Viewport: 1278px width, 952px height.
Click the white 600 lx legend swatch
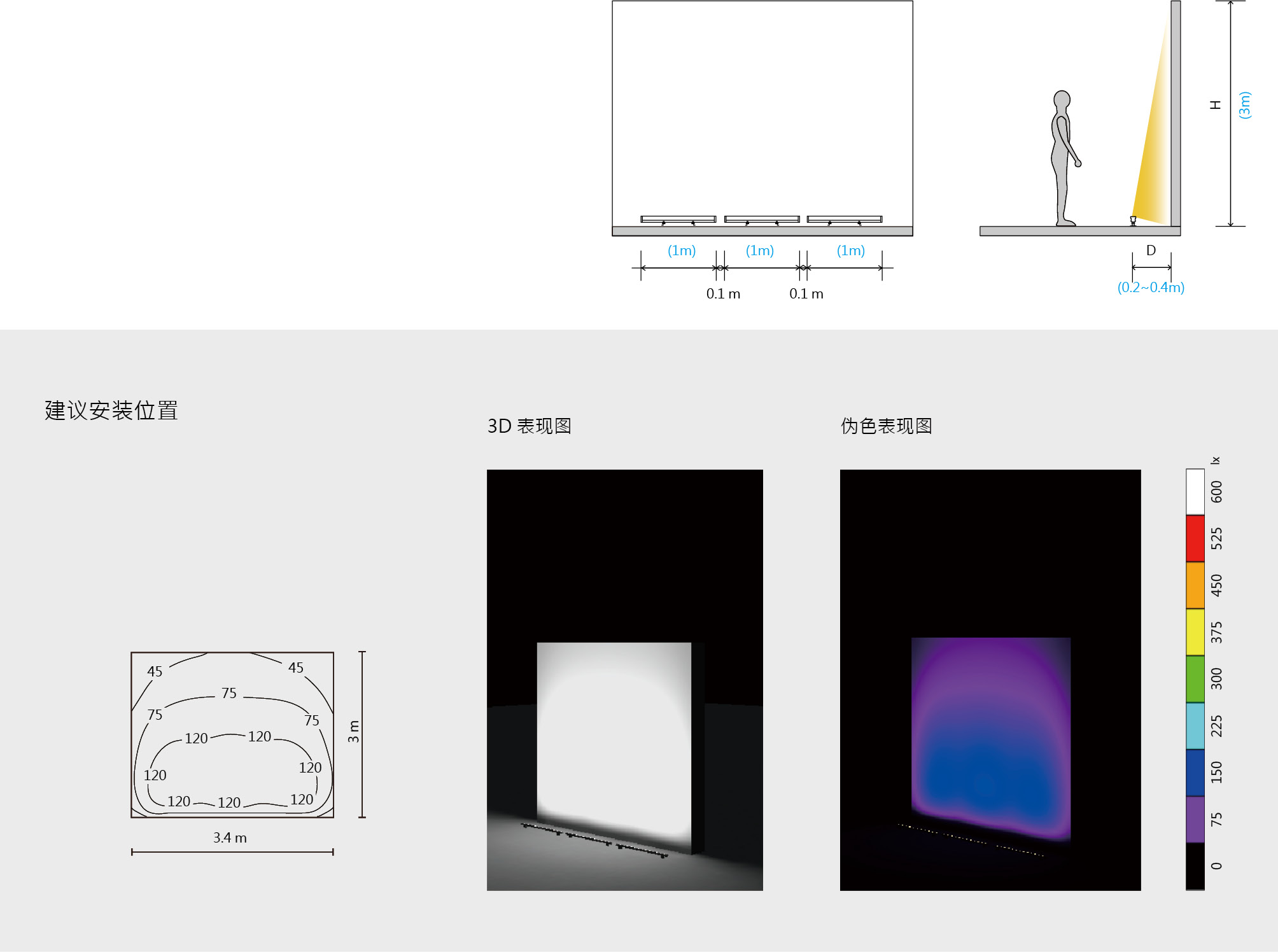point(1195,492)
